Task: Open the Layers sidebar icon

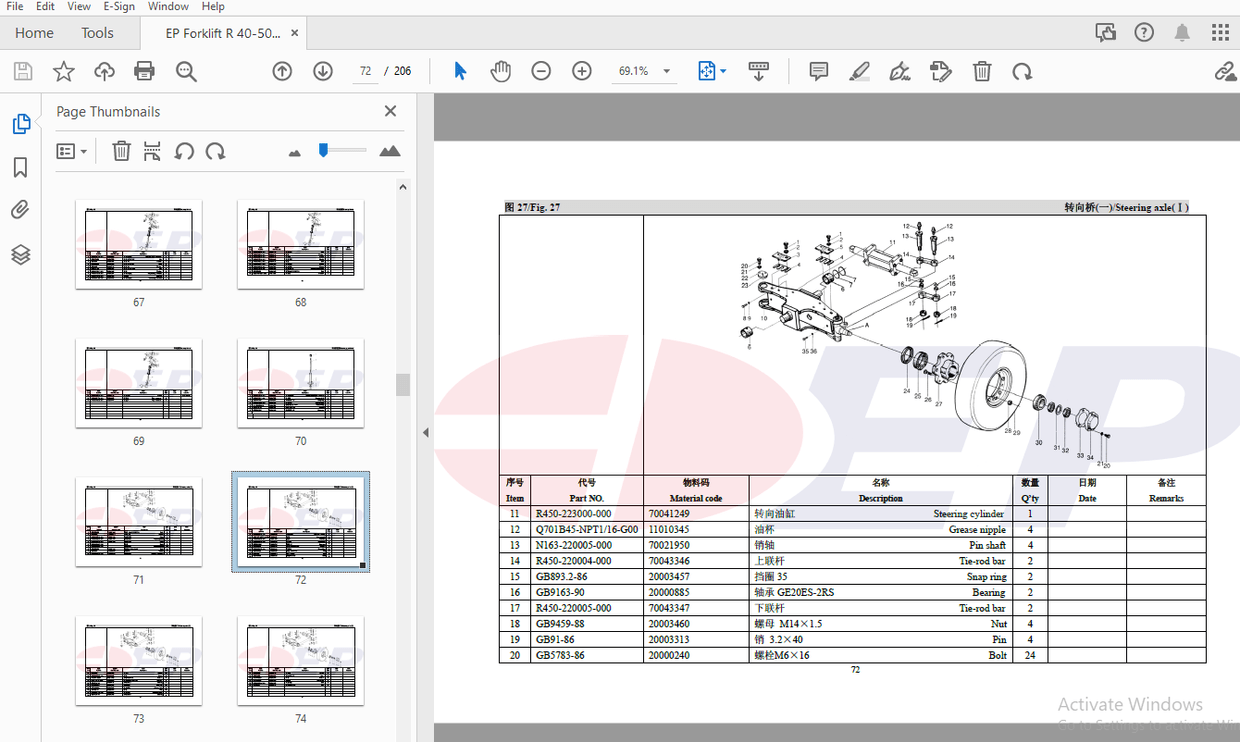Action: pos(21,254)
